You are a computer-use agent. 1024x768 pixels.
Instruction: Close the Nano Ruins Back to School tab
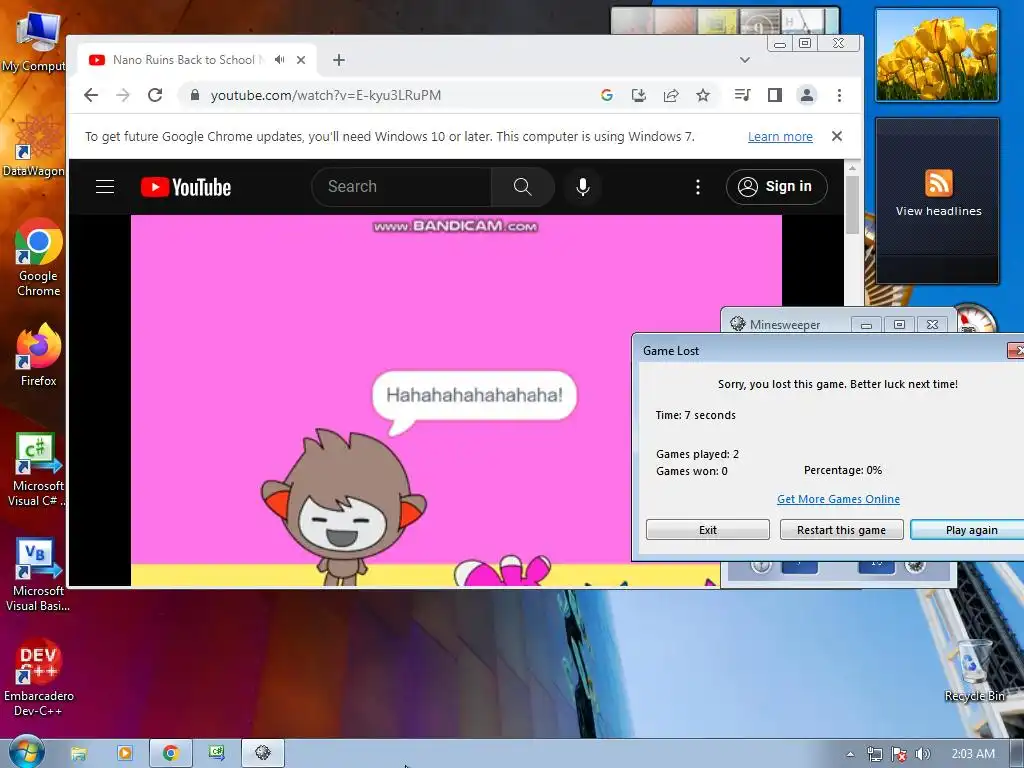(x=301, y=60)
